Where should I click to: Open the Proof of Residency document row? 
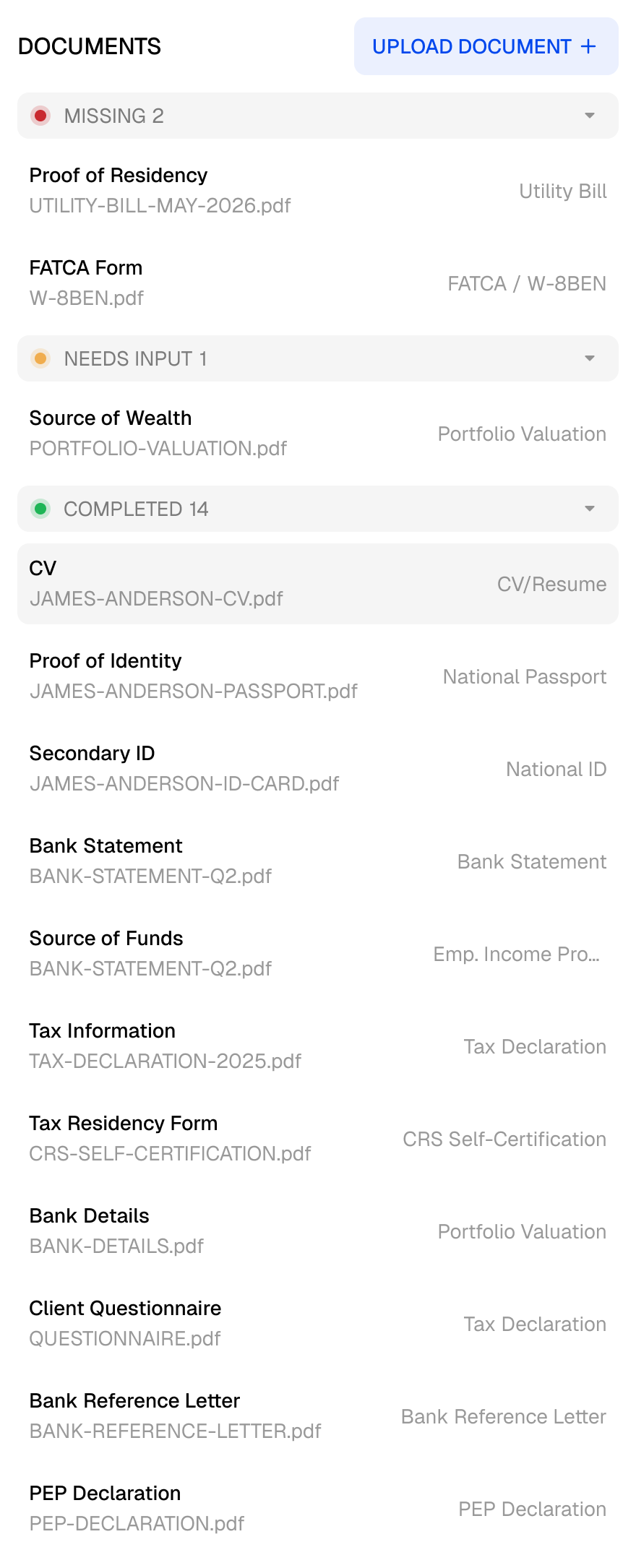coord(318,191)
